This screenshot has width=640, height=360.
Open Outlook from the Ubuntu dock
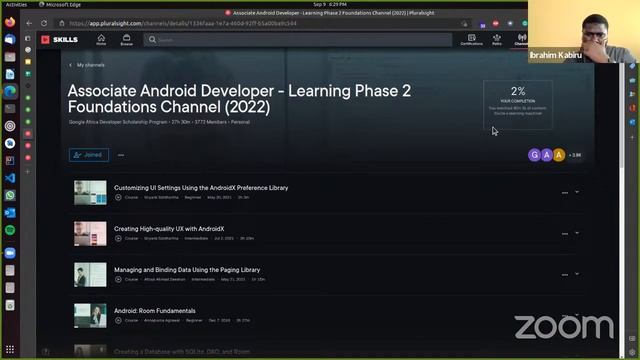coord(10,213)
